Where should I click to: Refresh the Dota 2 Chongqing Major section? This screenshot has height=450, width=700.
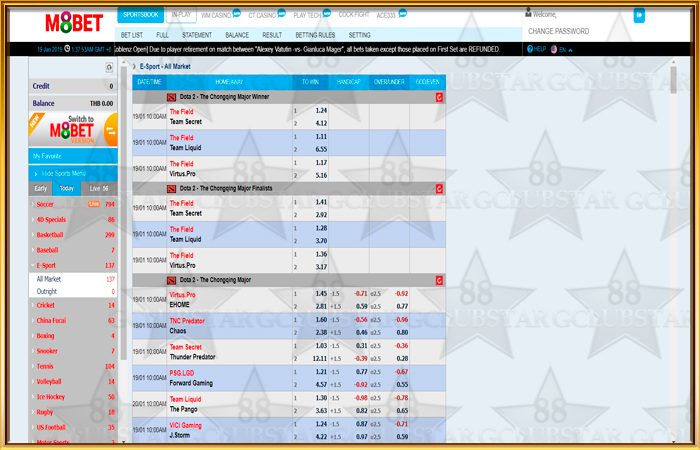pyautogui.click(x=439, y=280)
